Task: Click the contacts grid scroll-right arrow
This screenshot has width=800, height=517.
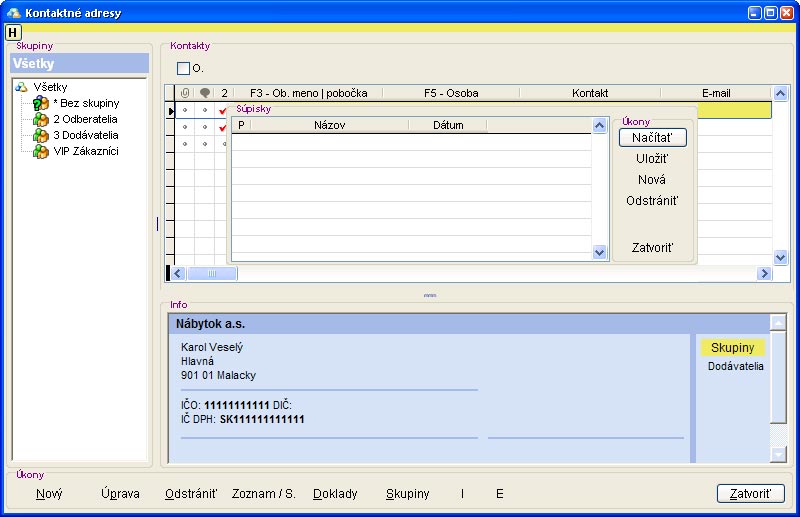Action: point(764,273)
